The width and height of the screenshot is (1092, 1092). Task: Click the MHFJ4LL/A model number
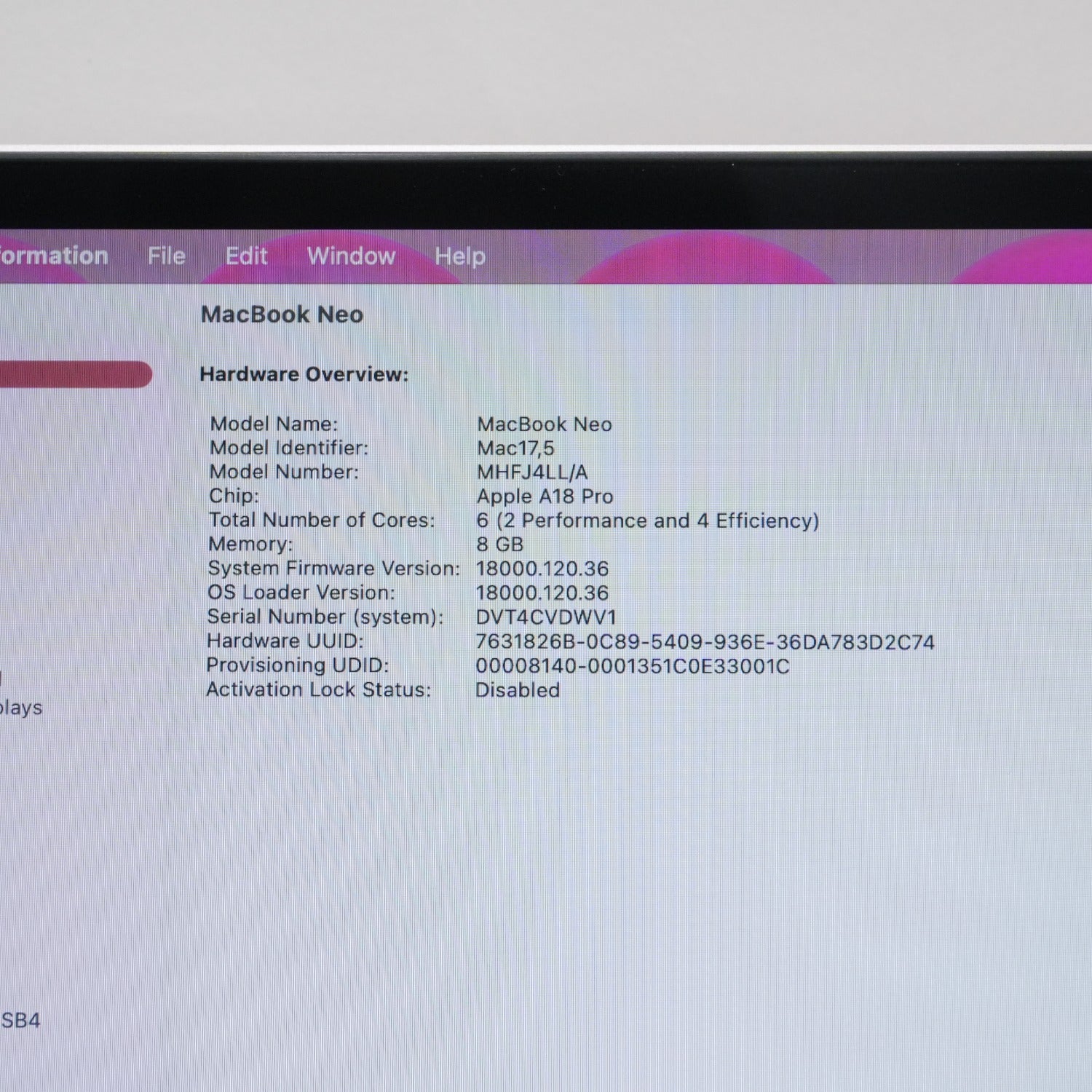pos(532,472)
